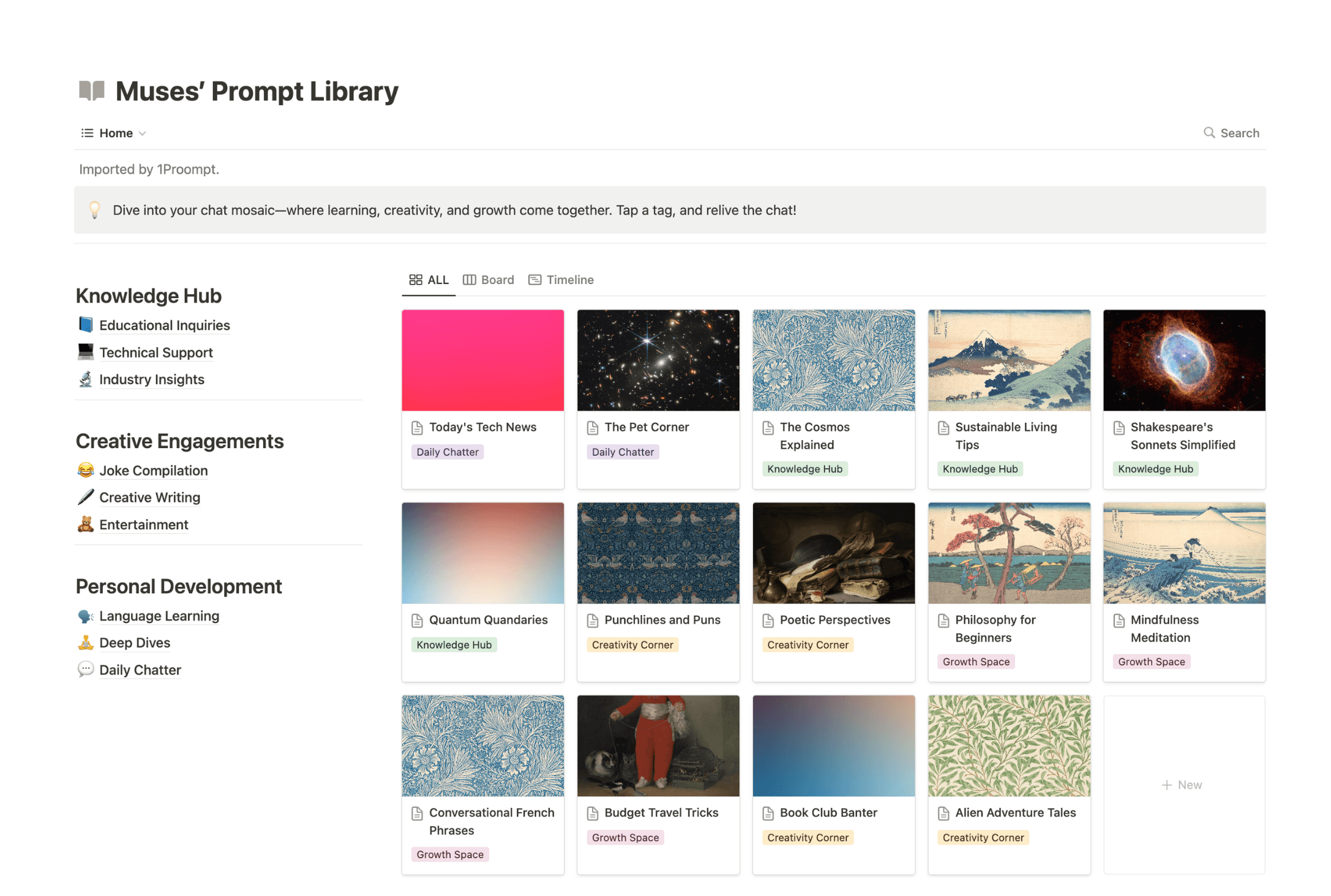1331x896 pixels.
Task: Click the pink gradient Today's Tech News cover
Action: [x=482, y=360]
